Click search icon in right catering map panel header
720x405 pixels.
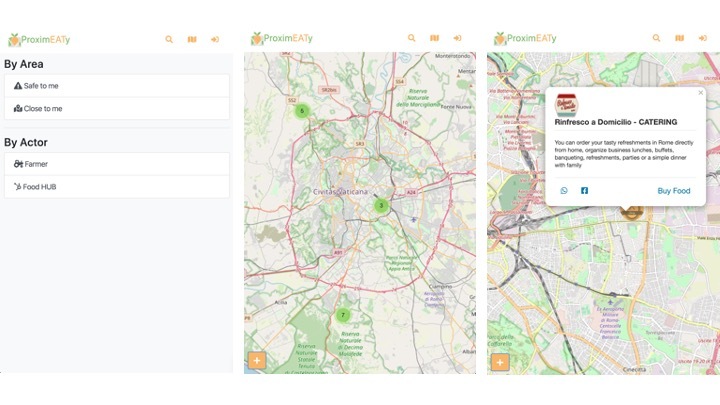[657, 38]
